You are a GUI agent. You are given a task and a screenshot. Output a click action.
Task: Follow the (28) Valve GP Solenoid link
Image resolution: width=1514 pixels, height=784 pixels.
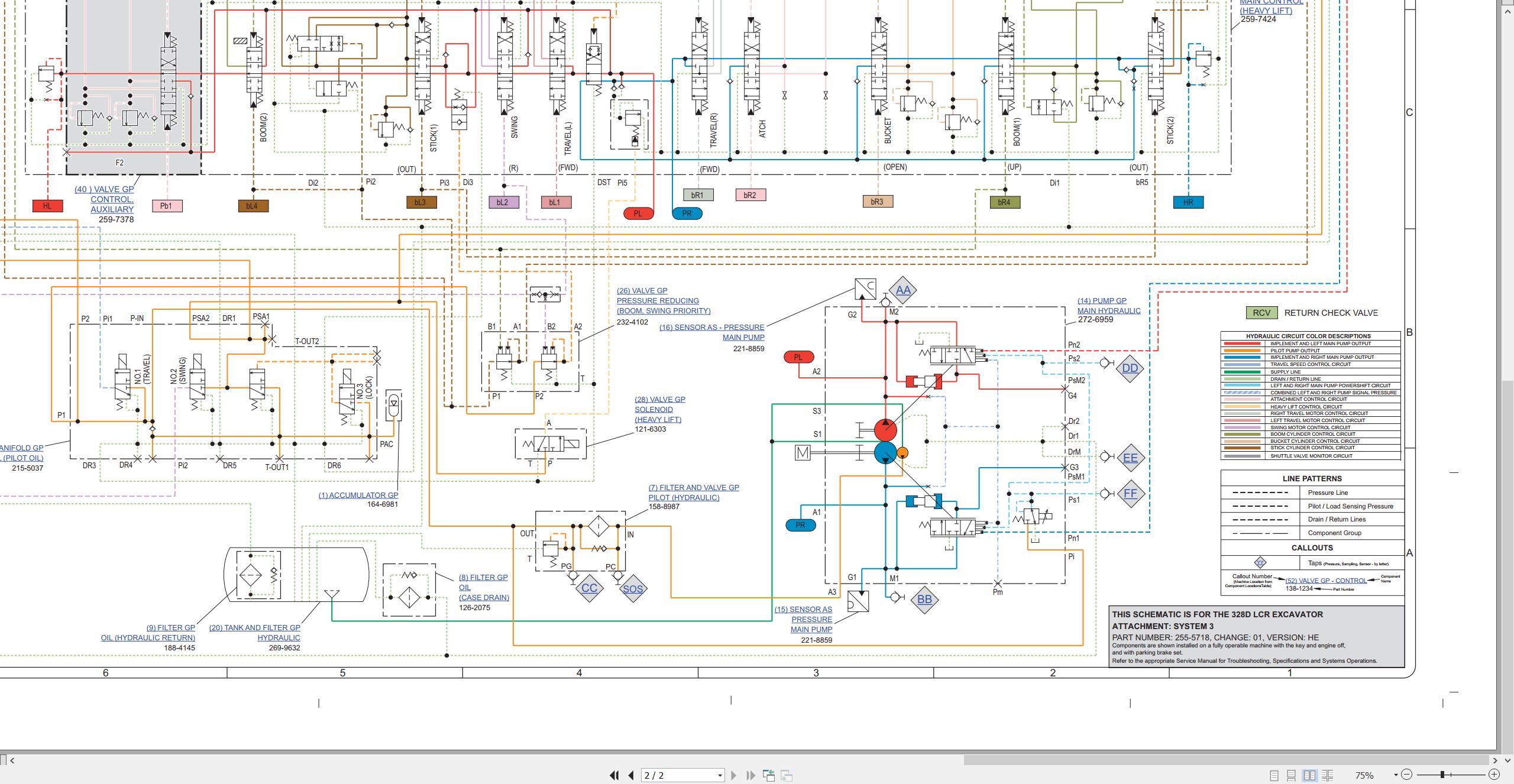pyautogui.click(x=660, y=409)
